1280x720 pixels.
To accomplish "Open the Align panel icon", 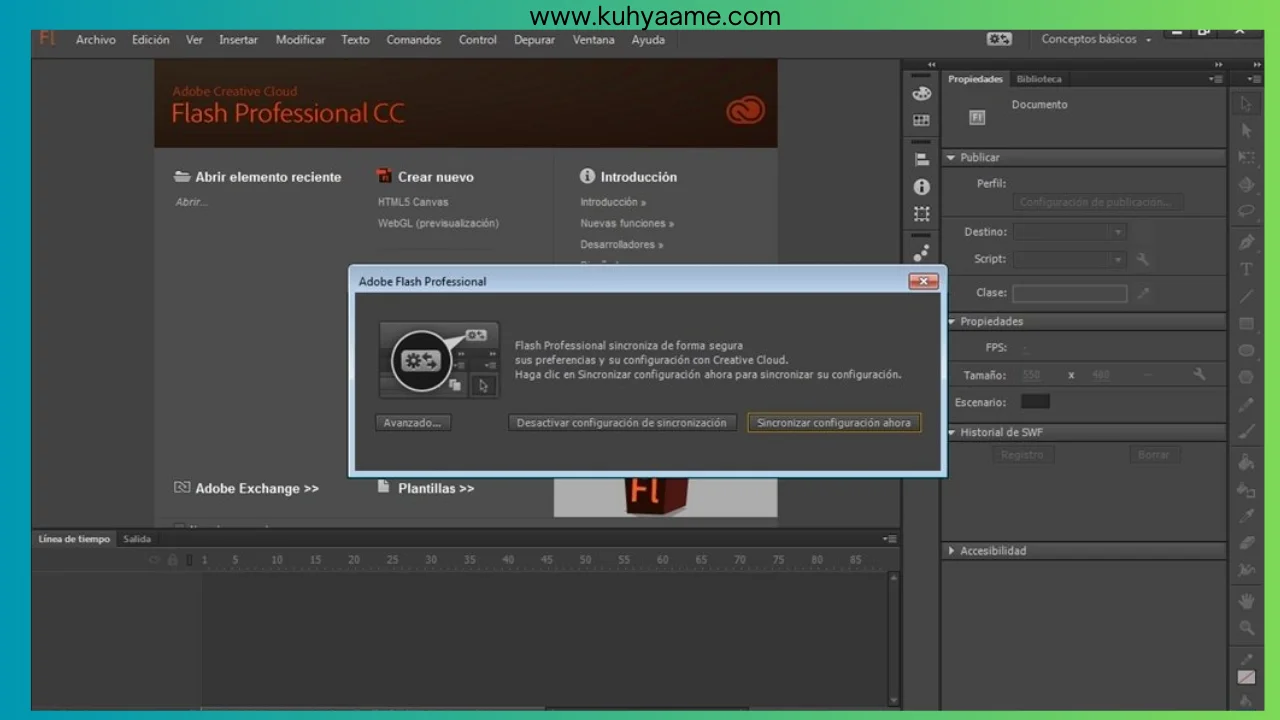I will 922,159.
